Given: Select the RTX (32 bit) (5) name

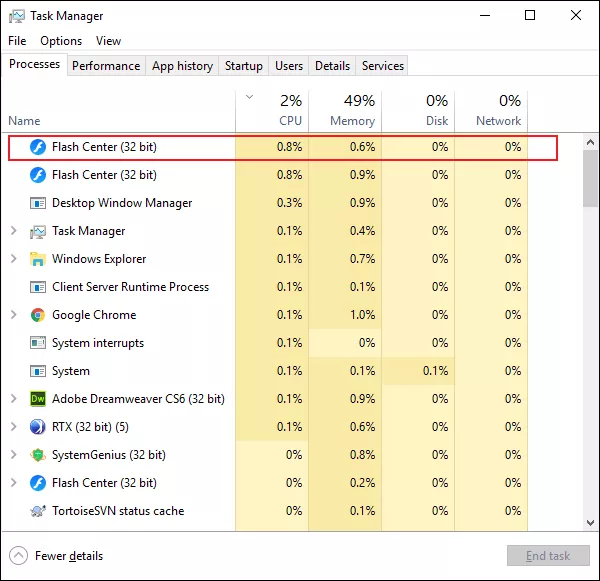Looking at the screenshot, I should tap(90, 427).
